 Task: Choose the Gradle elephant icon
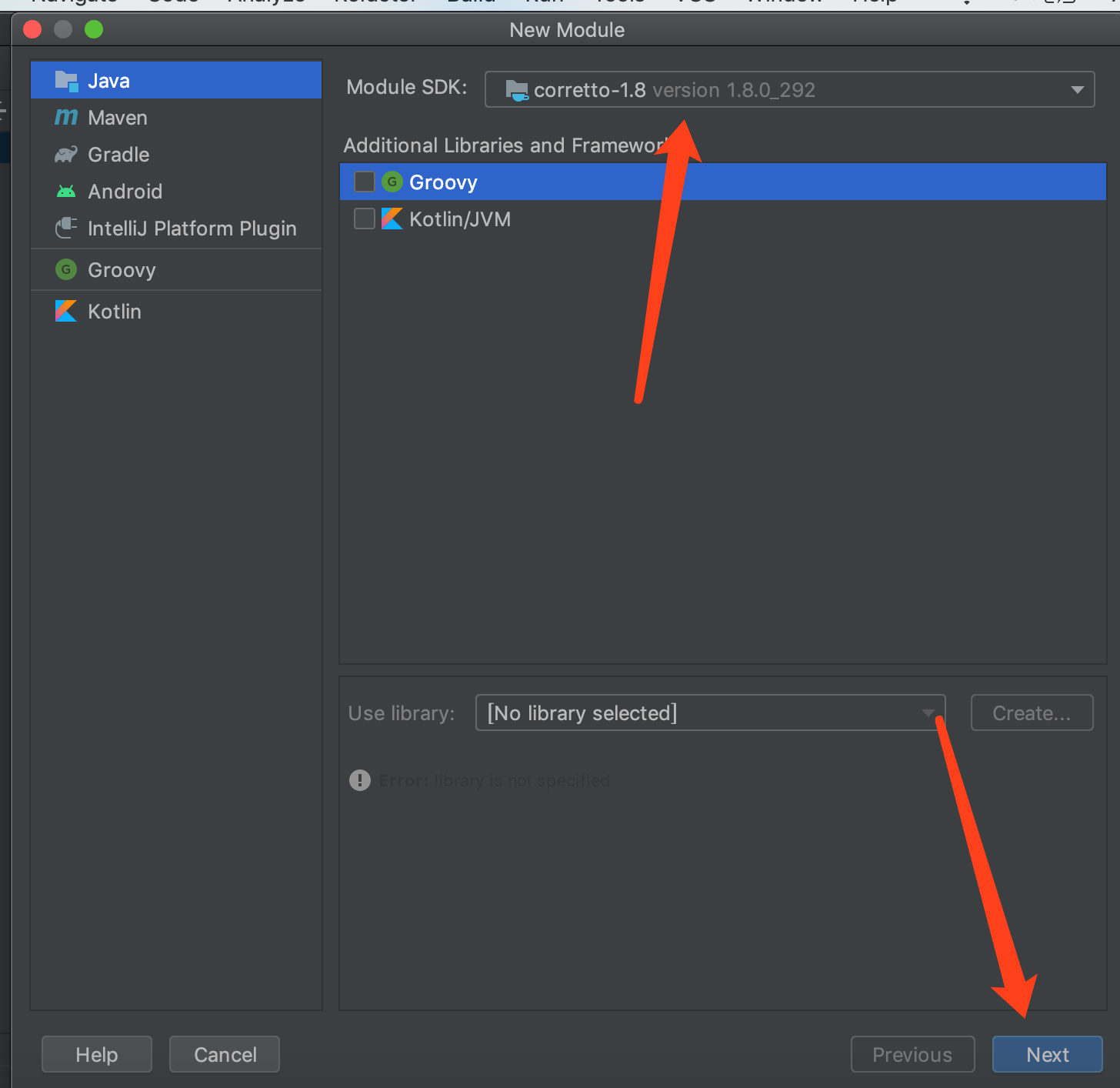[x=66, y=155]
